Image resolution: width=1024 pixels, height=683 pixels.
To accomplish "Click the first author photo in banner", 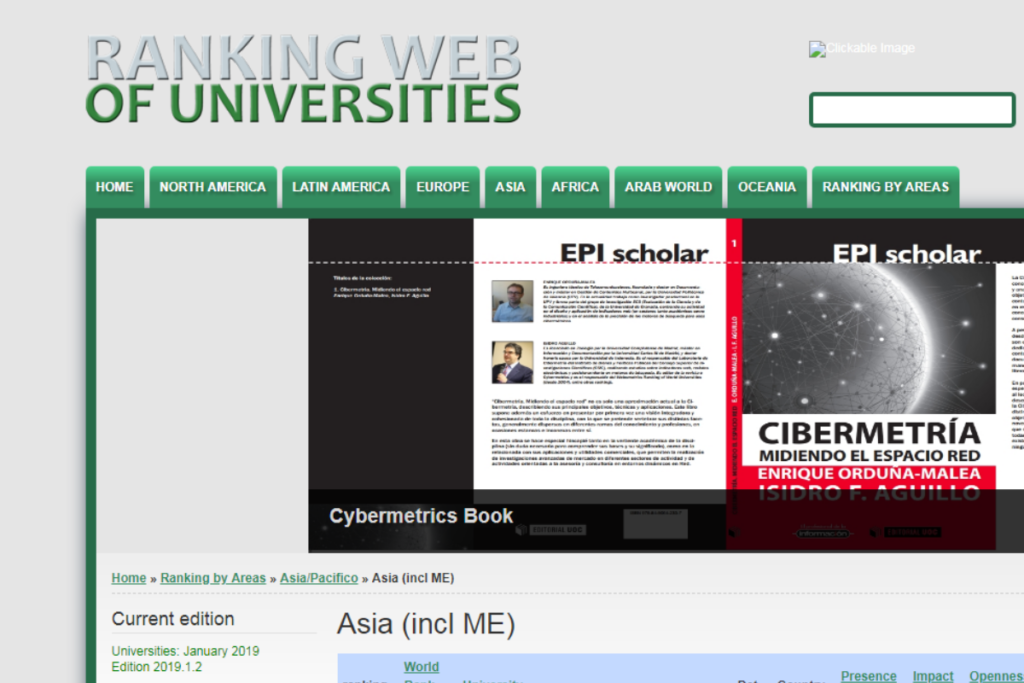I will [x=512, y=301].
